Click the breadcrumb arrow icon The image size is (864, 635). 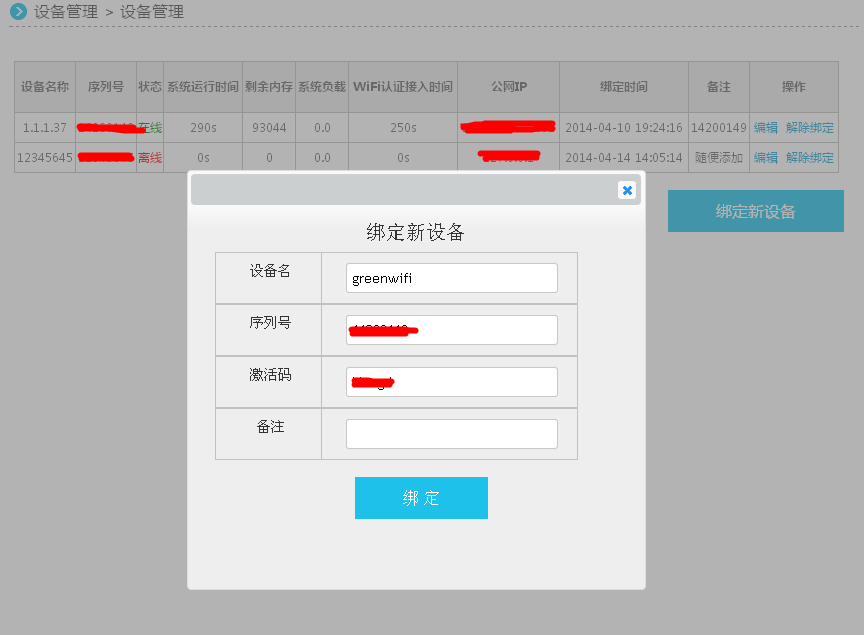click(x=18, y=12)
